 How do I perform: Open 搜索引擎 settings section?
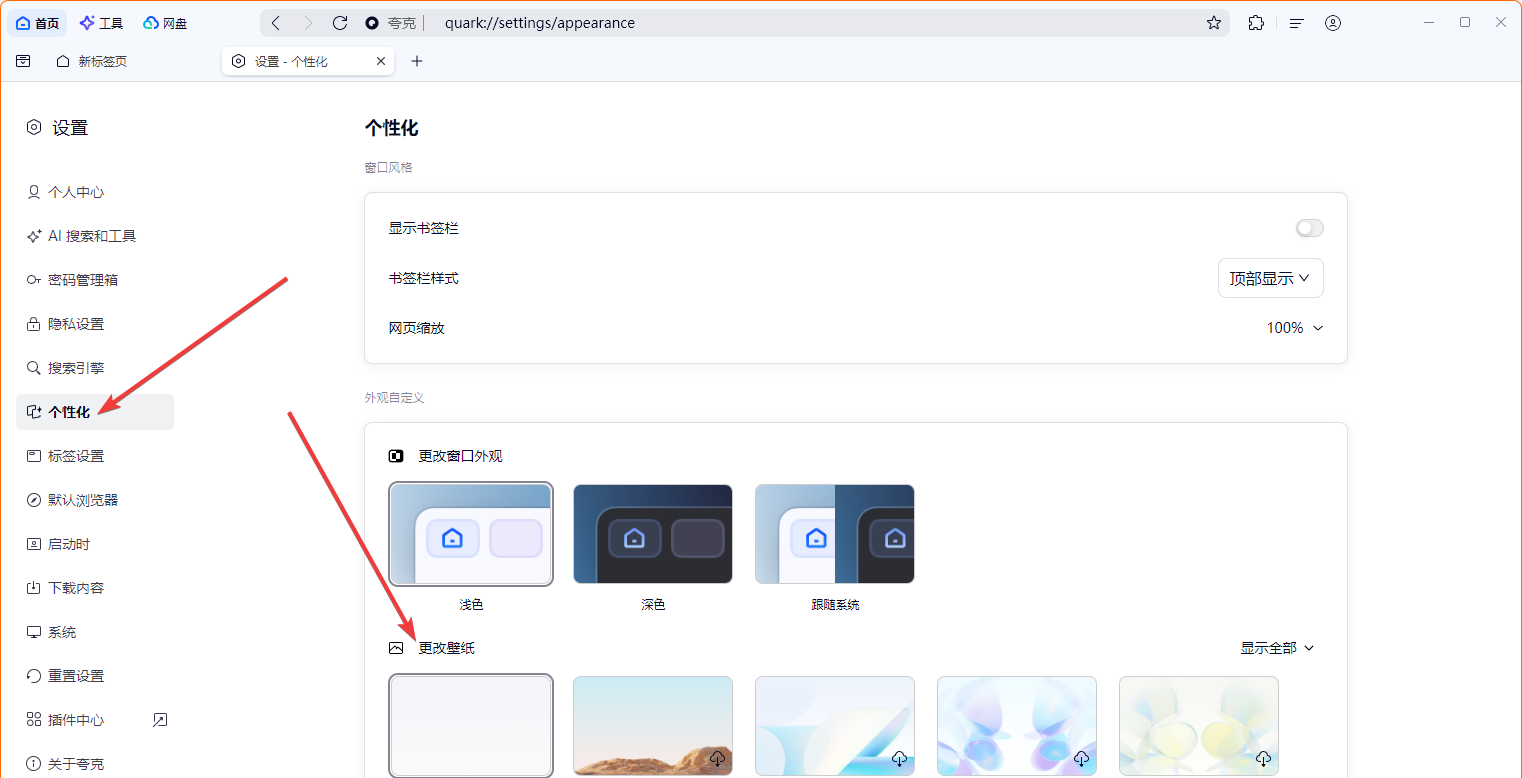tap(95, 368)
